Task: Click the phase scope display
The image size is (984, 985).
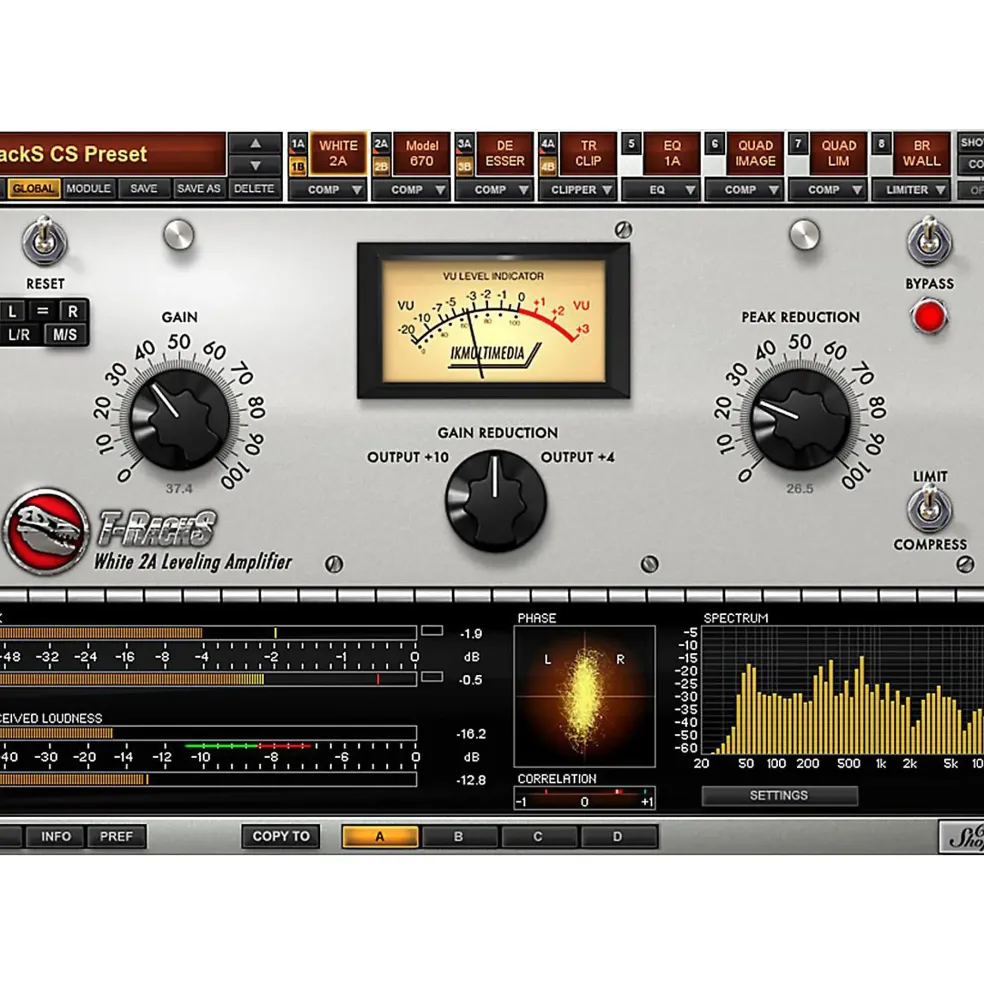Action: pos(585,697)
